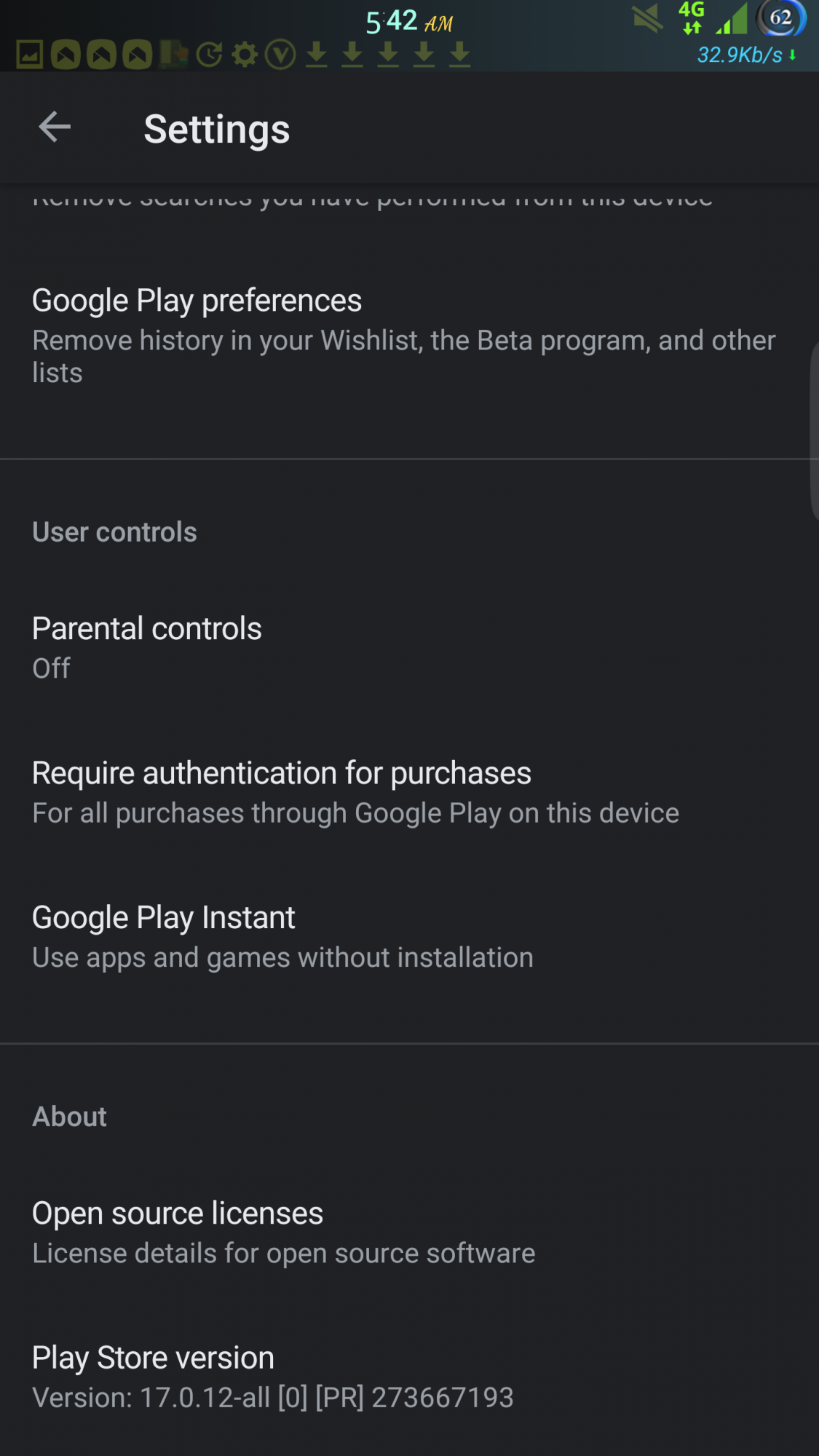
Task: Tap the circled V notification icon
Action: 280,55
